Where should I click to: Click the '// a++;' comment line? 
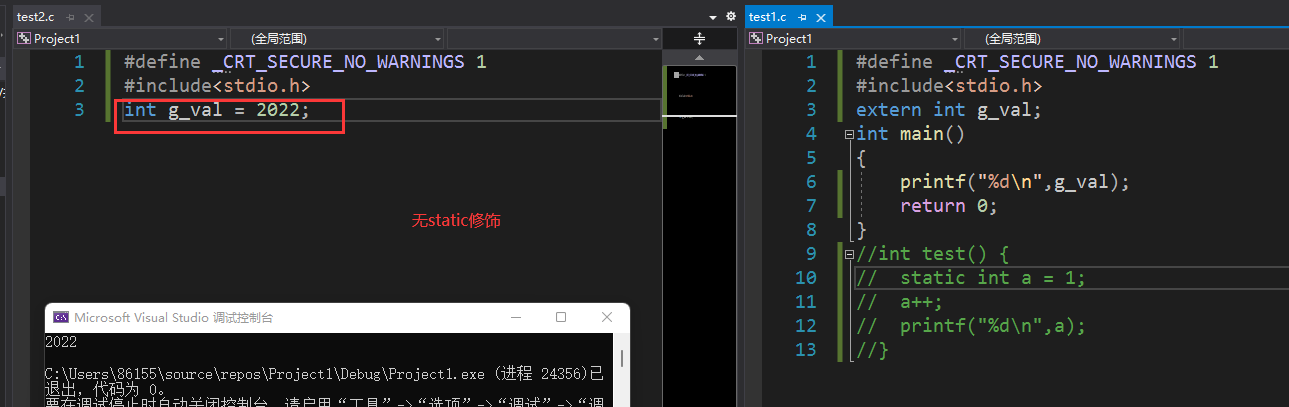[899, 302]
